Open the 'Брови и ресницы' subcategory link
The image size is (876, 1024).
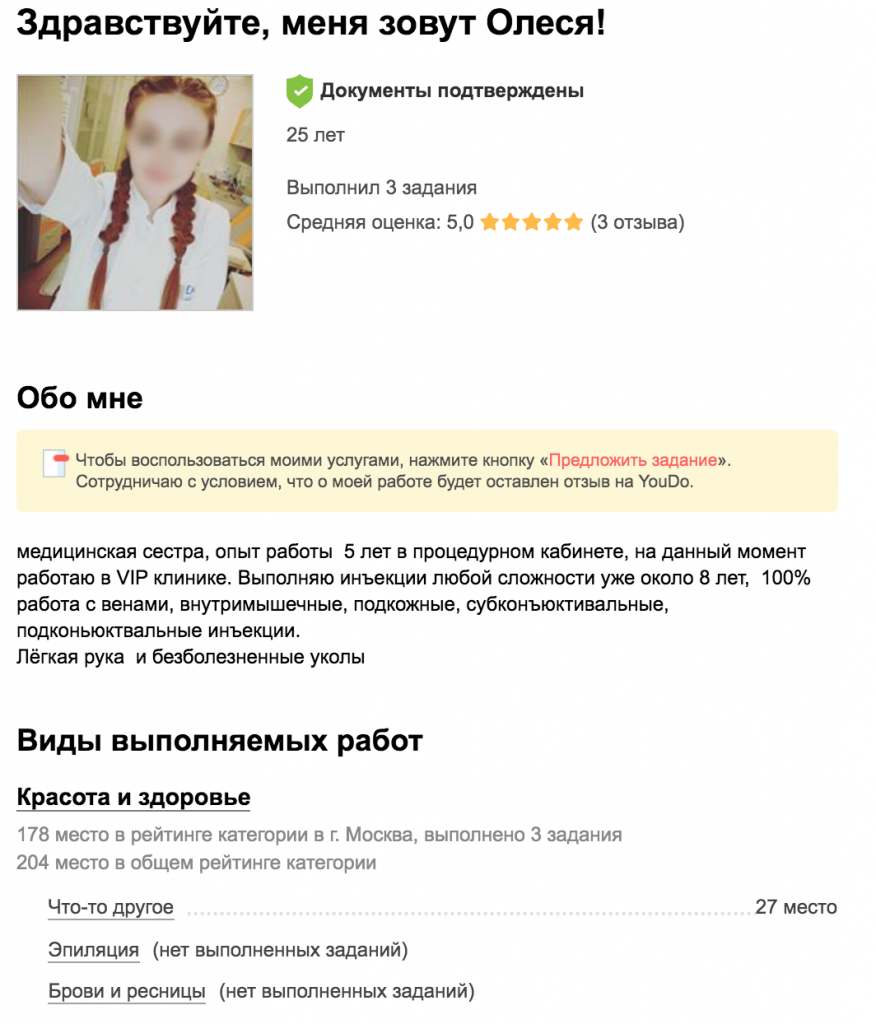coord(127,991)
